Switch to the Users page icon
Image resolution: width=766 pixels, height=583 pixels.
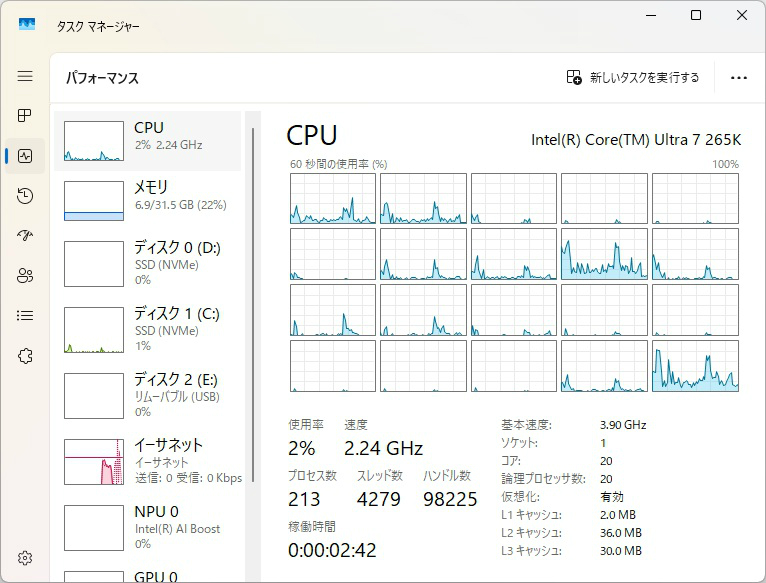(x=25, y=276)
